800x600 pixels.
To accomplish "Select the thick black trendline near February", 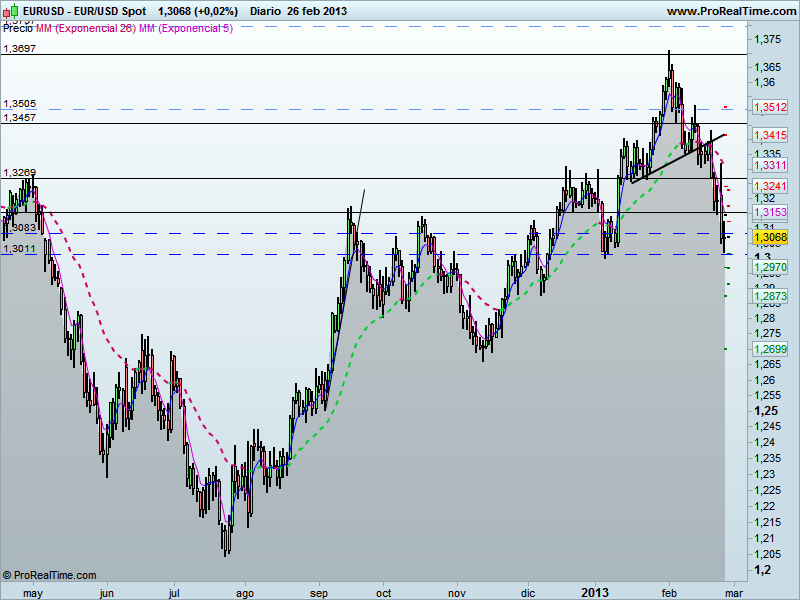I will tap(678, 158).
